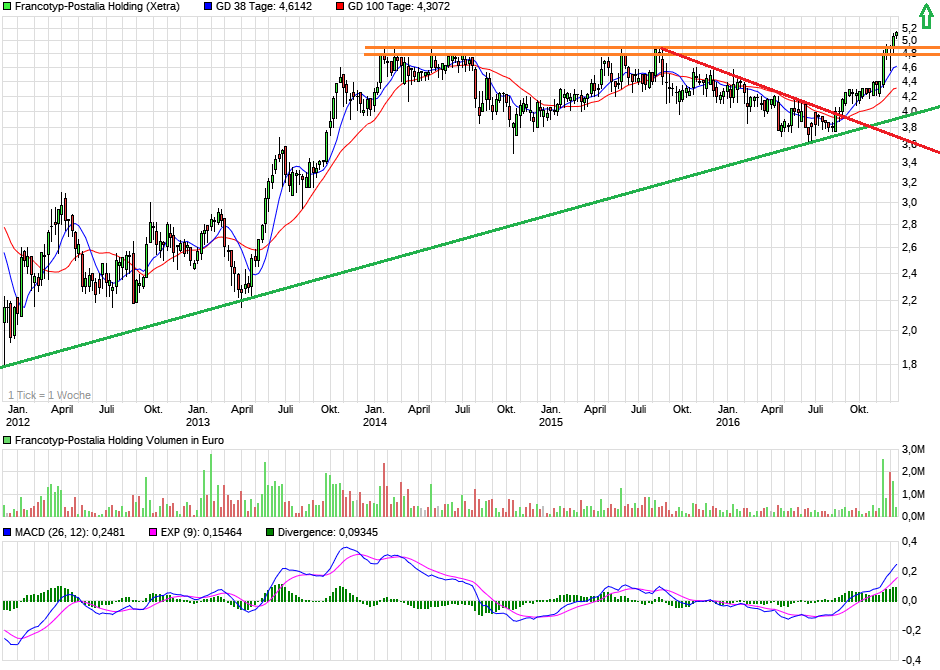Click the 4,6 price axis label
Image resolution: width=940 pixels, height=670 pixels.
click(909, 67)
